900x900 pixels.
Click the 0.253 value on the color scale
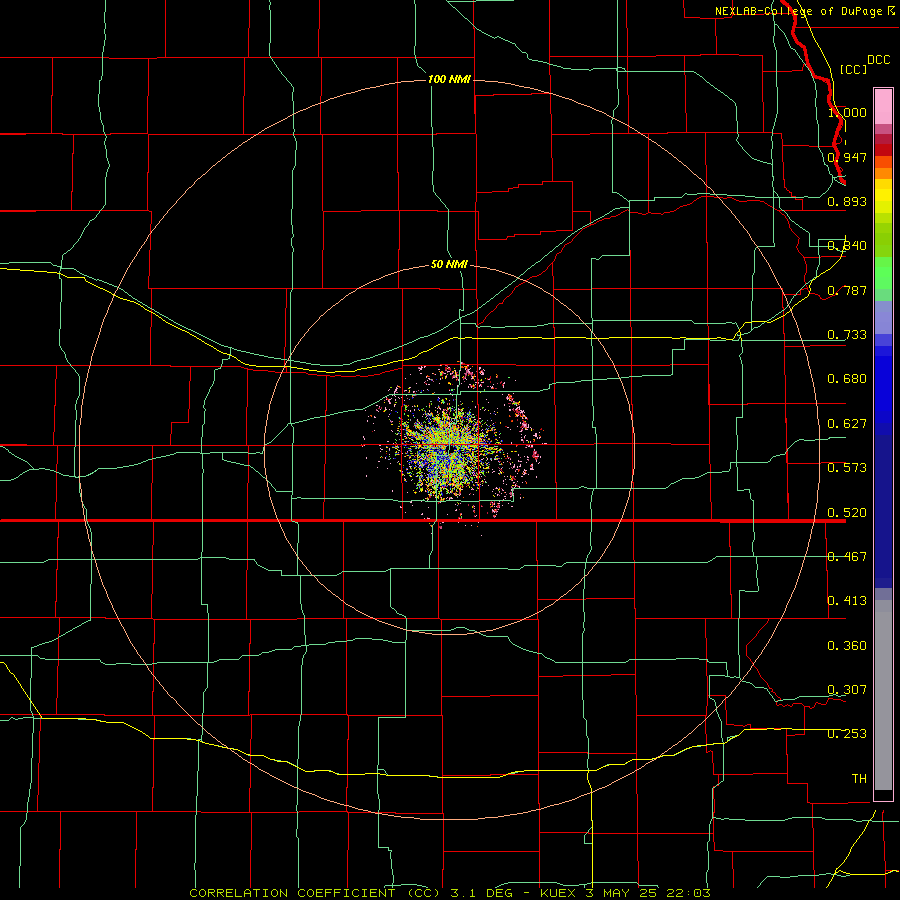tap(847, 734)
